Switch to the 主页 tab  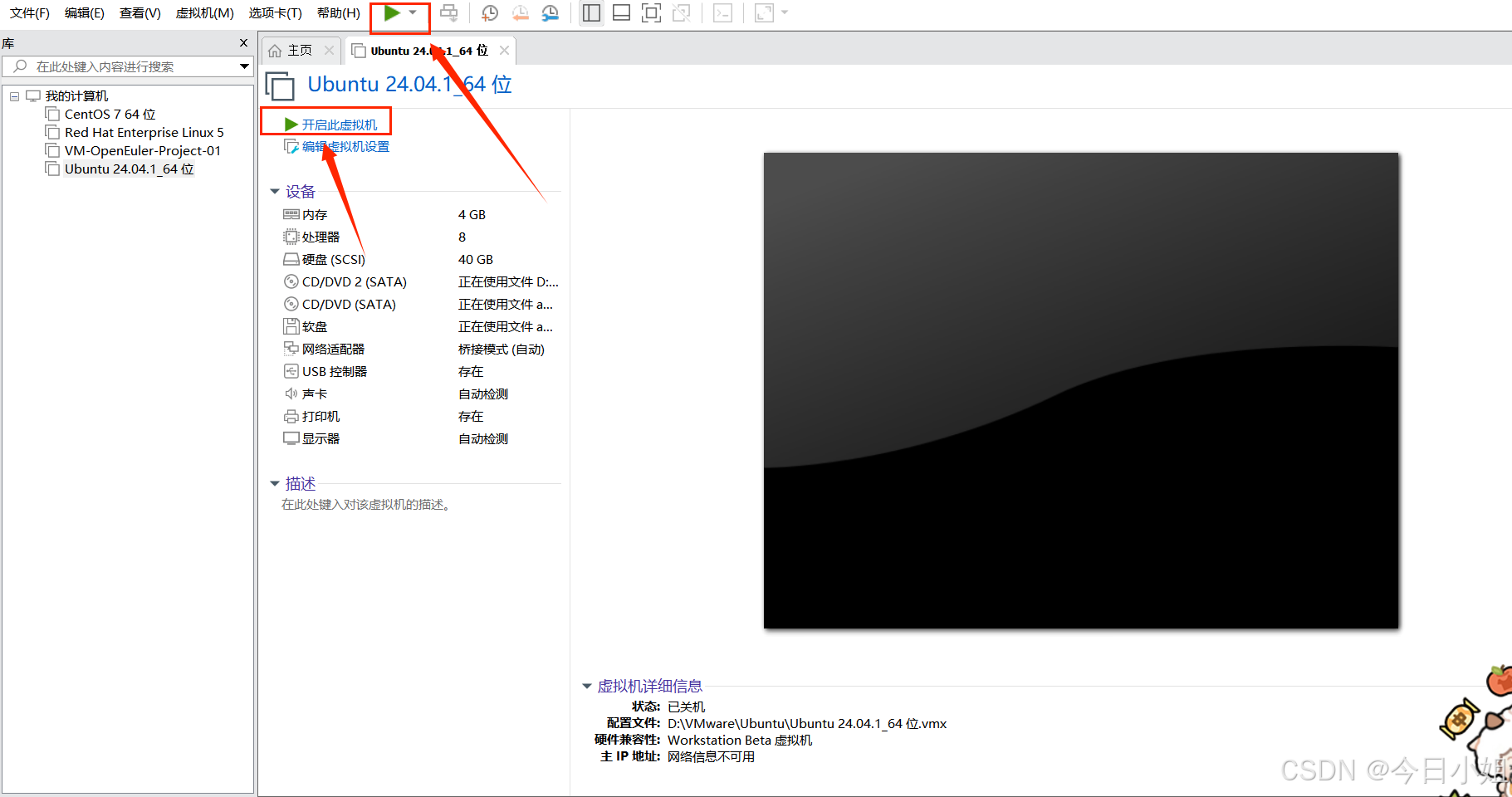pos(299,50)
